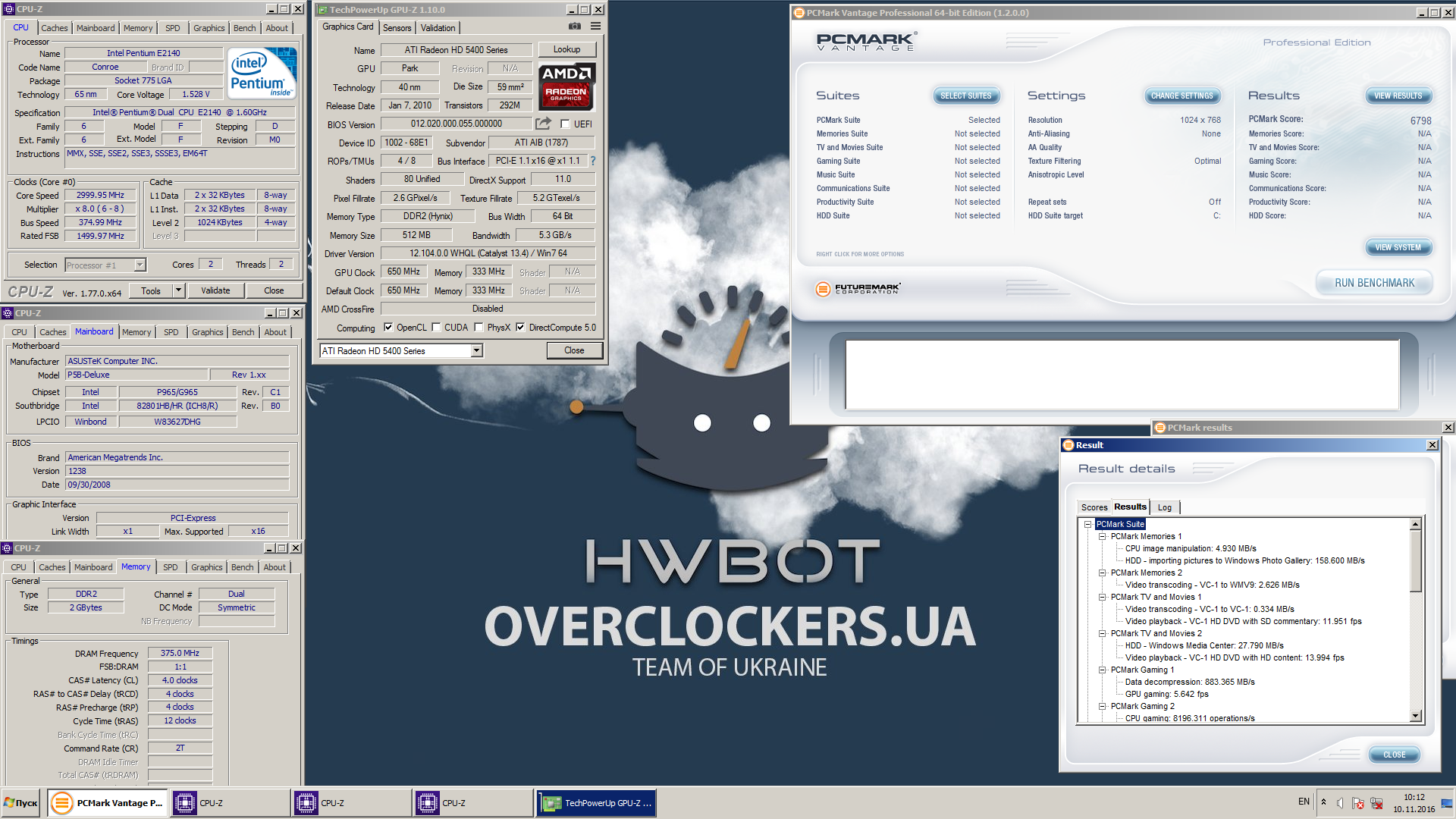Switch to GPU-Z Sensors tab
This screenshot has width=1456, height=819.
[397, 28]
